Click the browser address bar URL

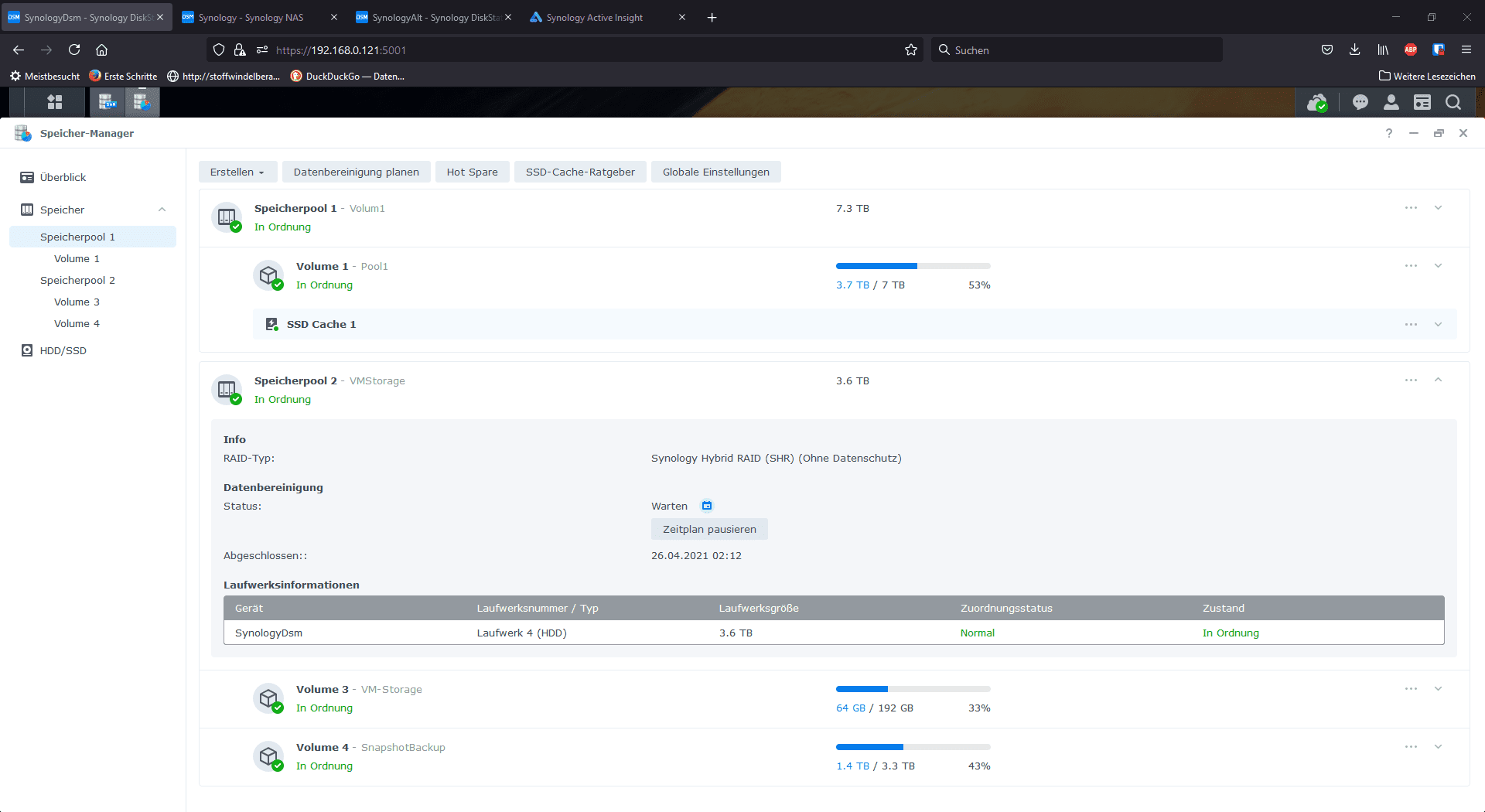(x=340, y=49)
